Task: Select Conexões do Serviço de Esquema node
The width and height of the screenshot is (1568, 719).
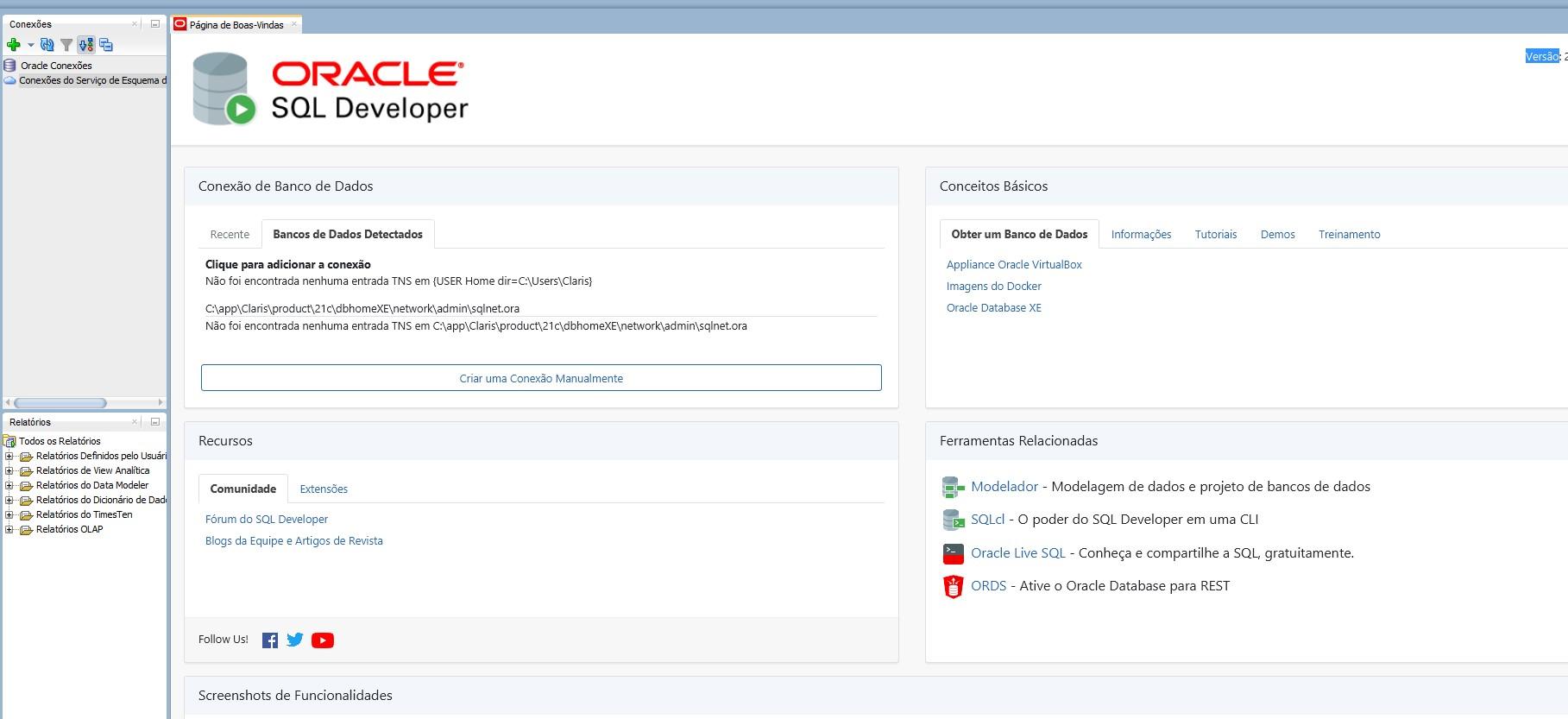Action: [93, 80]
